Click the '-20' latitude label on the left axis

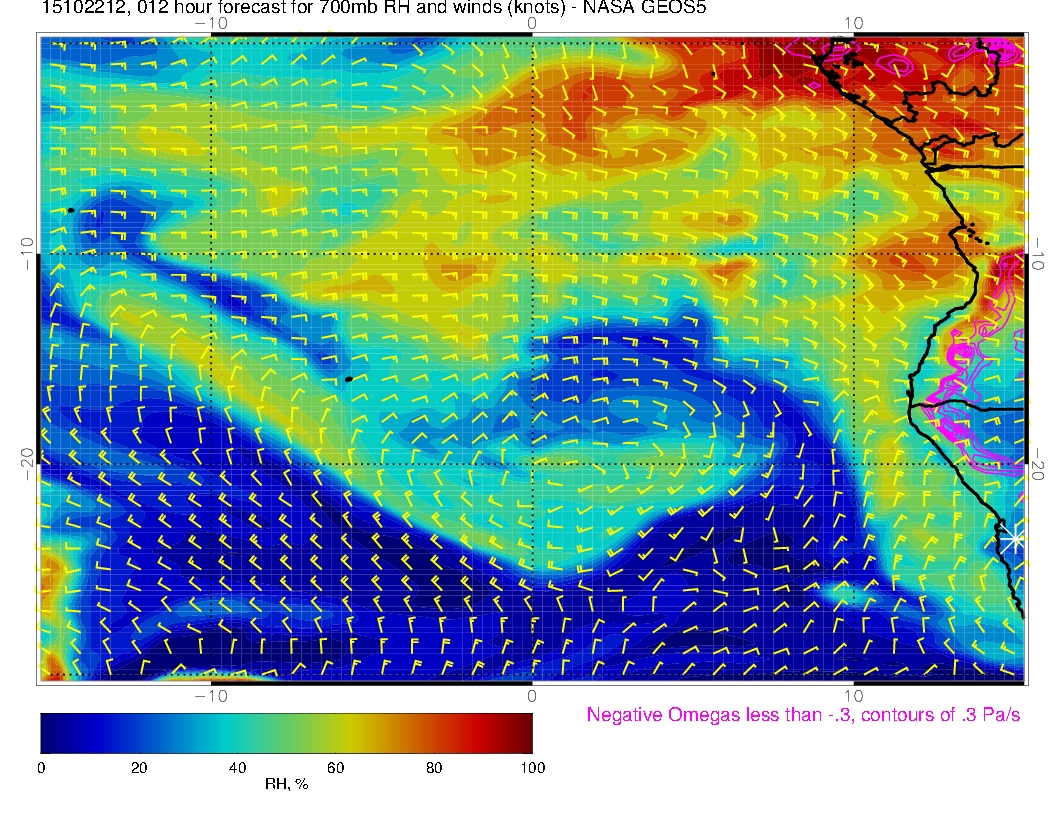26,464
